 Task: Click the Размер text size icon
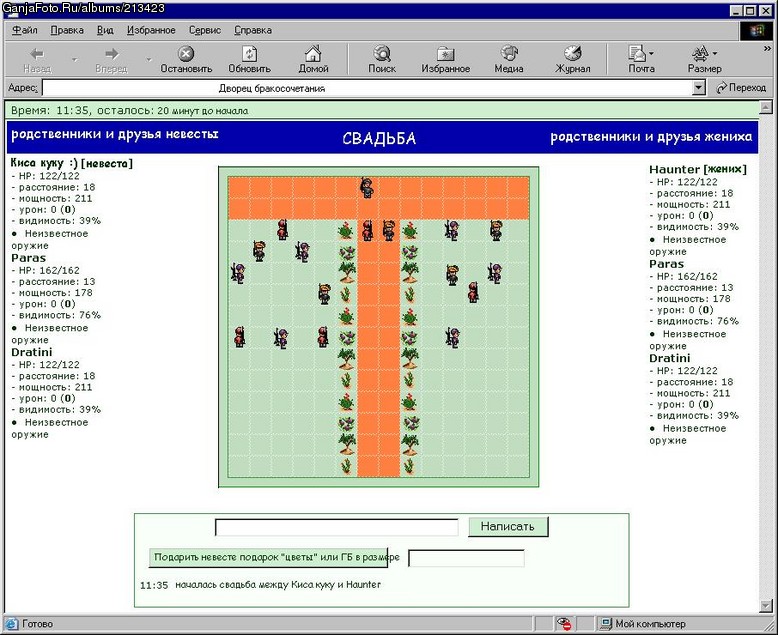point(701,53)
